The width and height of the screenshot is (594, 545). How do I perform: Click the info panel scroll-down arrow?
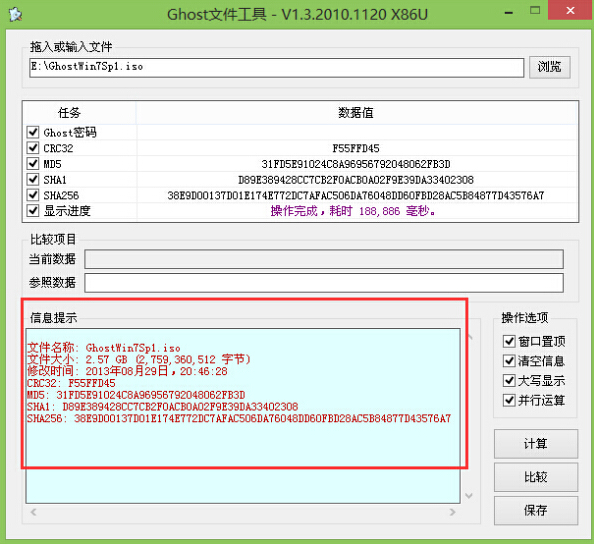point(469,495)
